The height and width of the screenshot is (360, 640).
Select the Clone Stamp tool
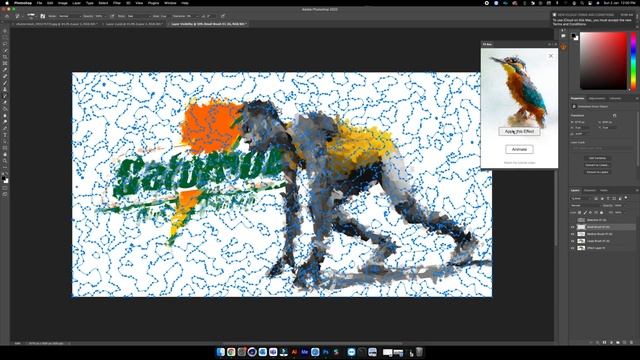pos(5,89)
